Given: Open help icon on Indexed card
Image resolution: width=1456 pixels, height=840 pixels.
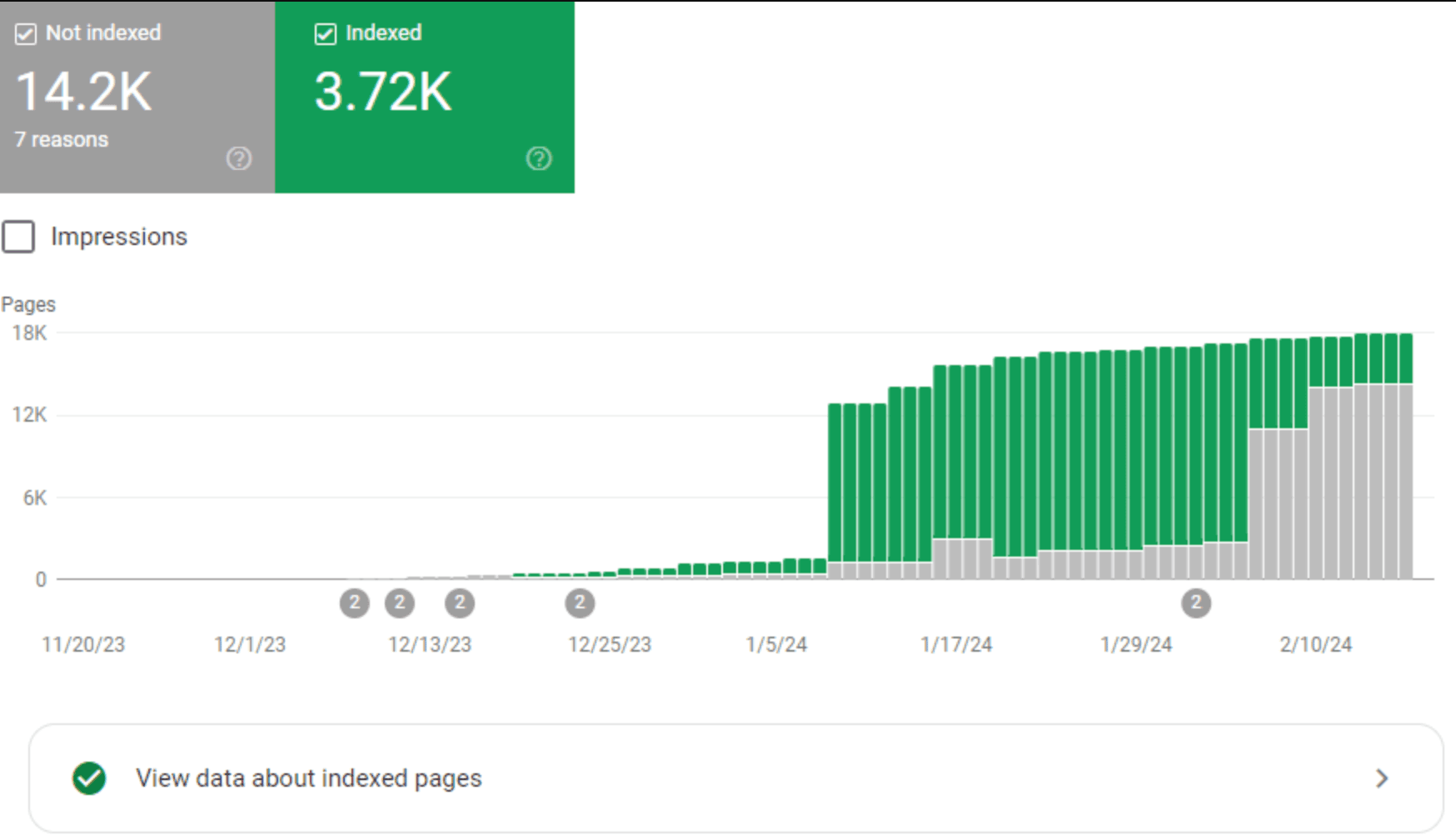Looking at the screenshot, I should tap(539, 158).
